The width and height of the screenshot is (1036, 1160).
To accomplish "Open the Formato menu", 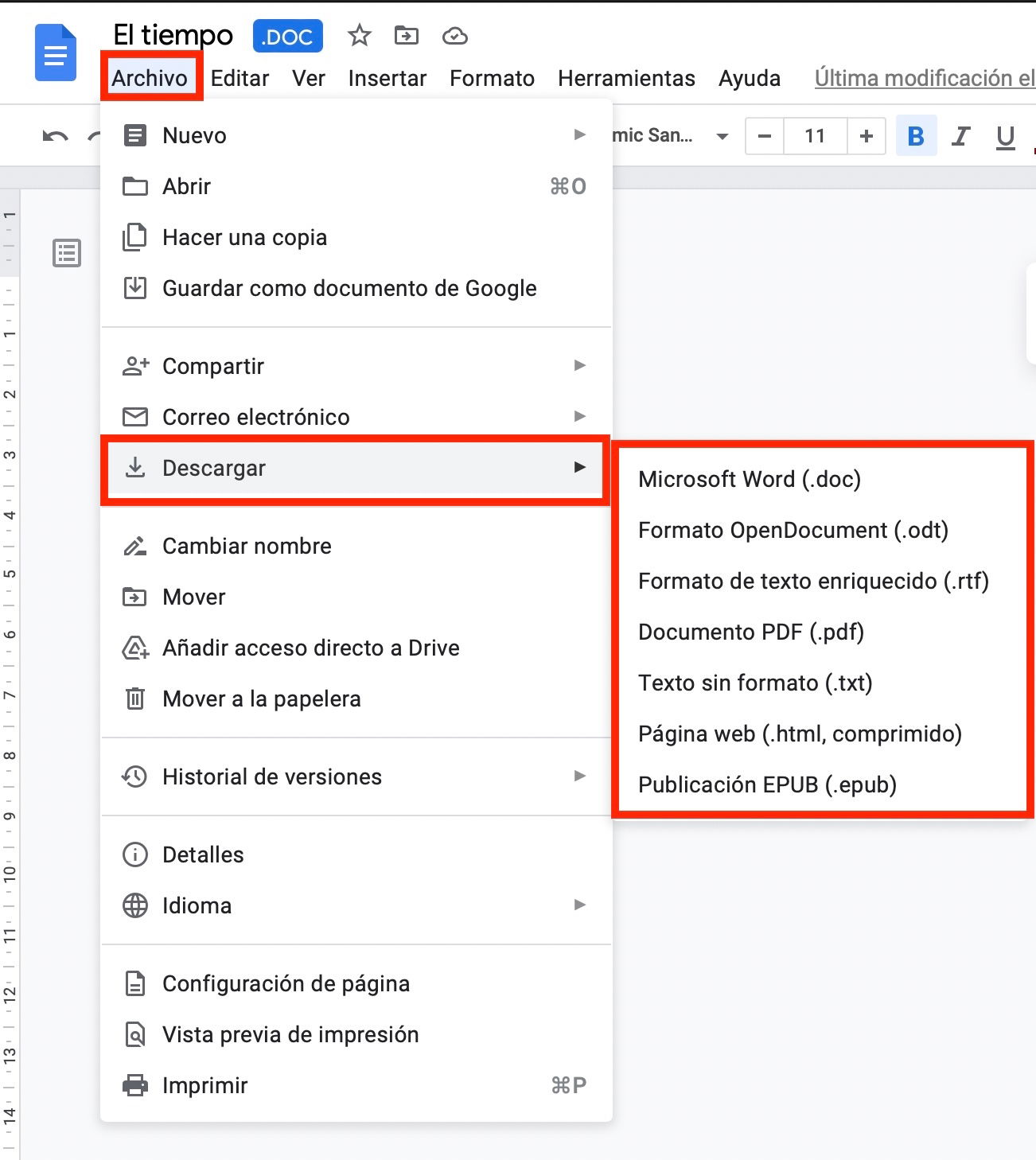I will point(492,78).
